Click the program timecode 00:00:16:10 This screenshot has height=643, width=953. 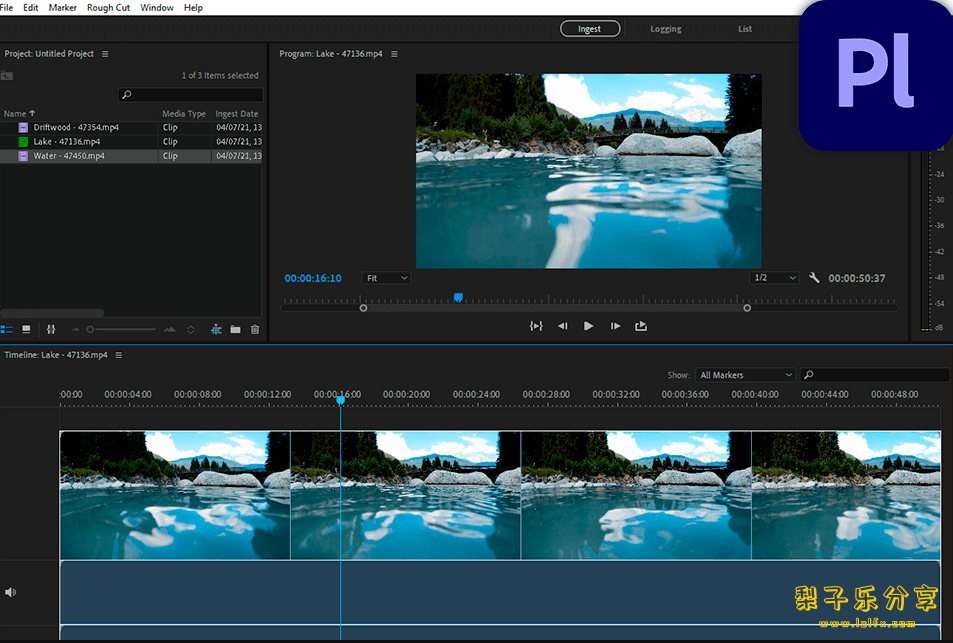(x=313, y=278)
